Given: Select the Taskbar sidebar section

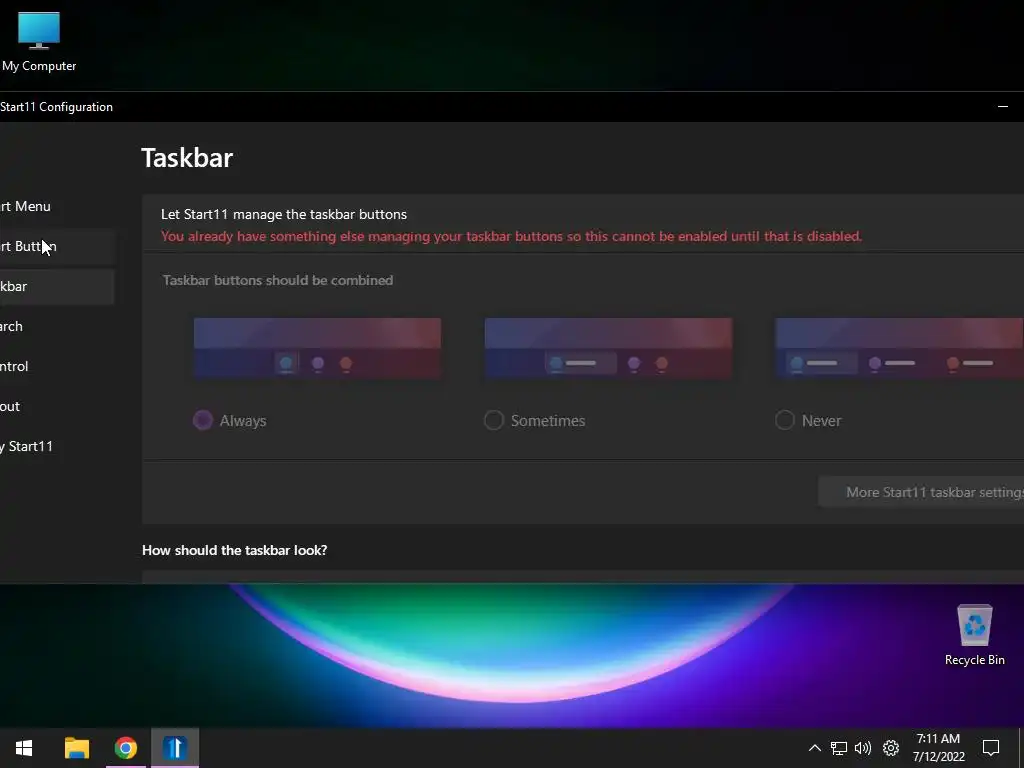Looking at the screenshot, I should click(57, 286).
